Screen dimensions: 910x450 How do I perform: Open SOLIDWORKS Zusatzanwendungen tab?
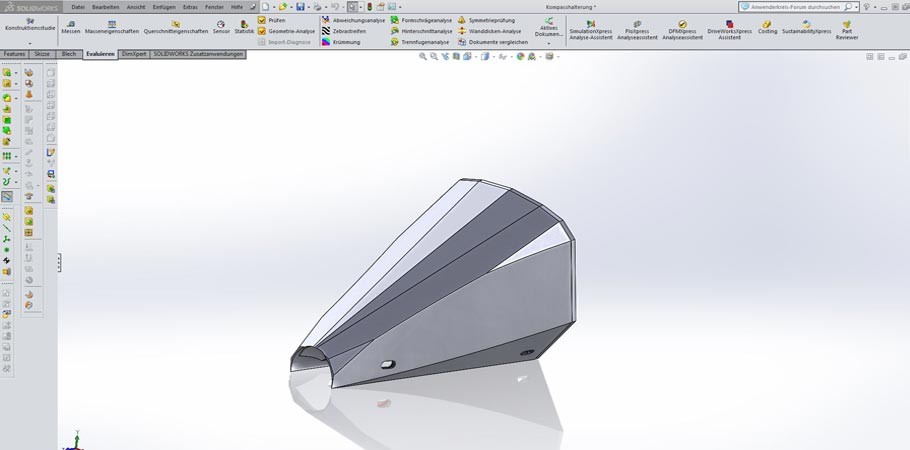coord(198,54)
